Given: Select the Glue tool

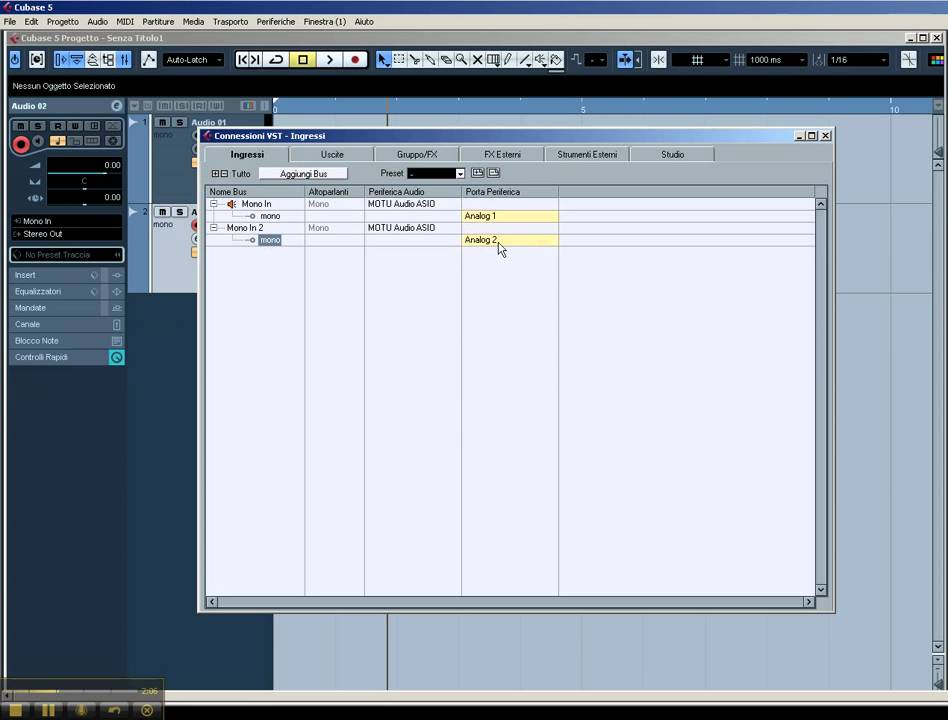Looking at the screenshot, I should pyautogui.click(x=430, y=59).
